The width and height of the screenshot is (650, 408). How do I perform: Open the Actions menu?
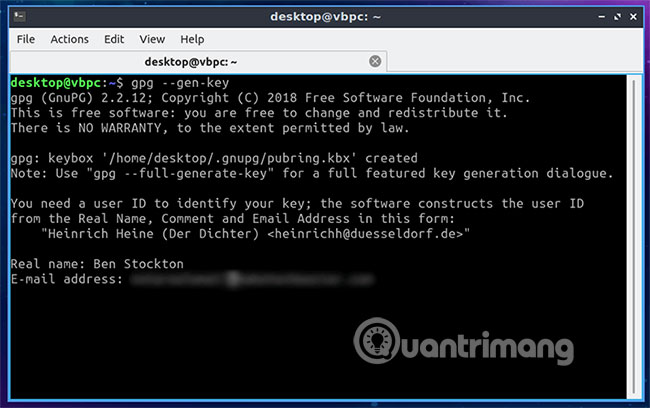pyautogui.click(x=70, y=39)
